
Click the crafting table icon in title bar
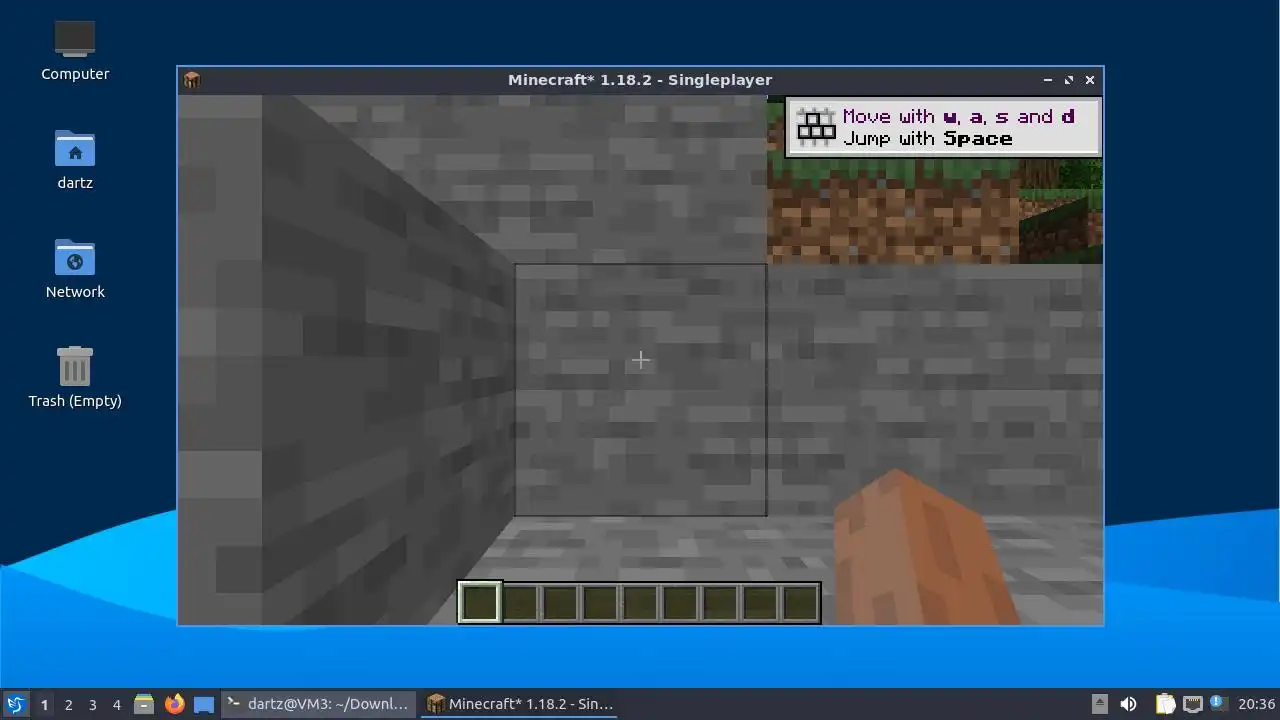192,80
